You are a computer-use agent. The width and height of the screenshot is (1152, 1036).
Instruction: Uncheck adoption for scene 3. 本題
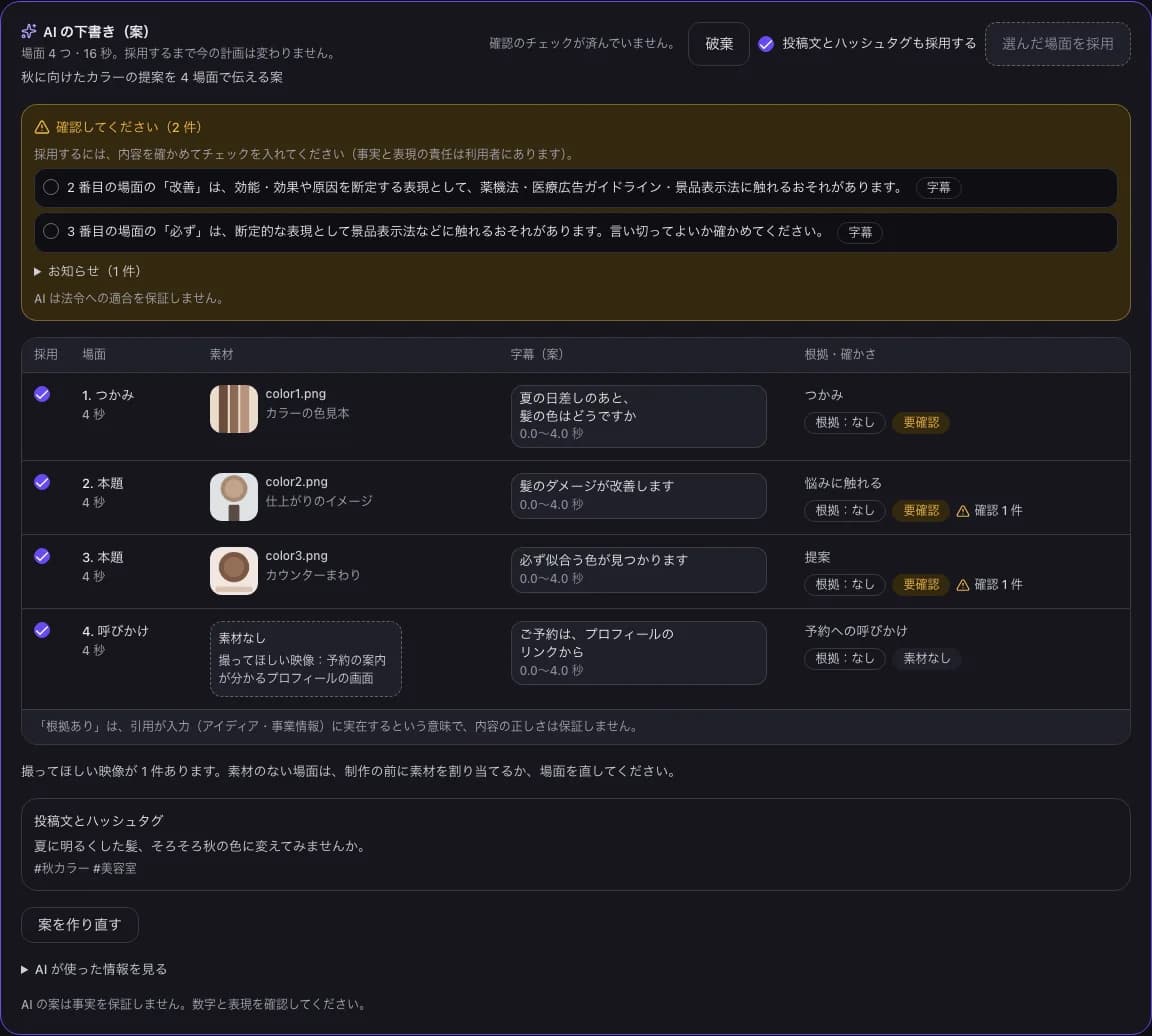(42, 557)
